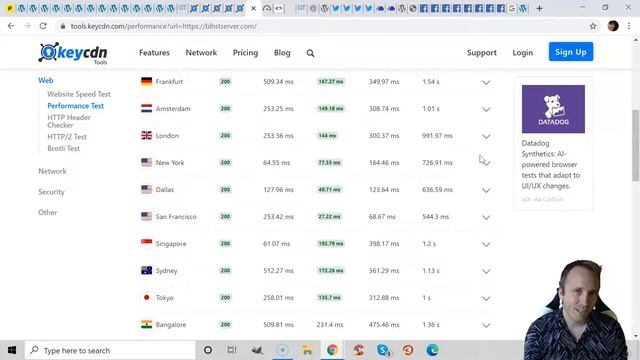Expand the Bangalore result row

pos(486,325)
